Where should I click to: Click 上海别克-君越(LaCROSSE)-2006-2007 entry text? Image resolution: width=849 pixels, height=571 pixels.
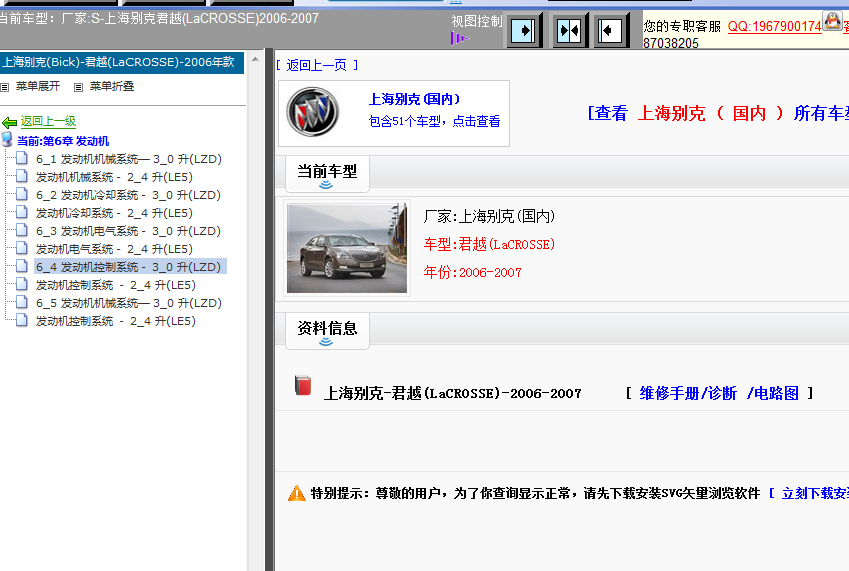coord(452,393)
